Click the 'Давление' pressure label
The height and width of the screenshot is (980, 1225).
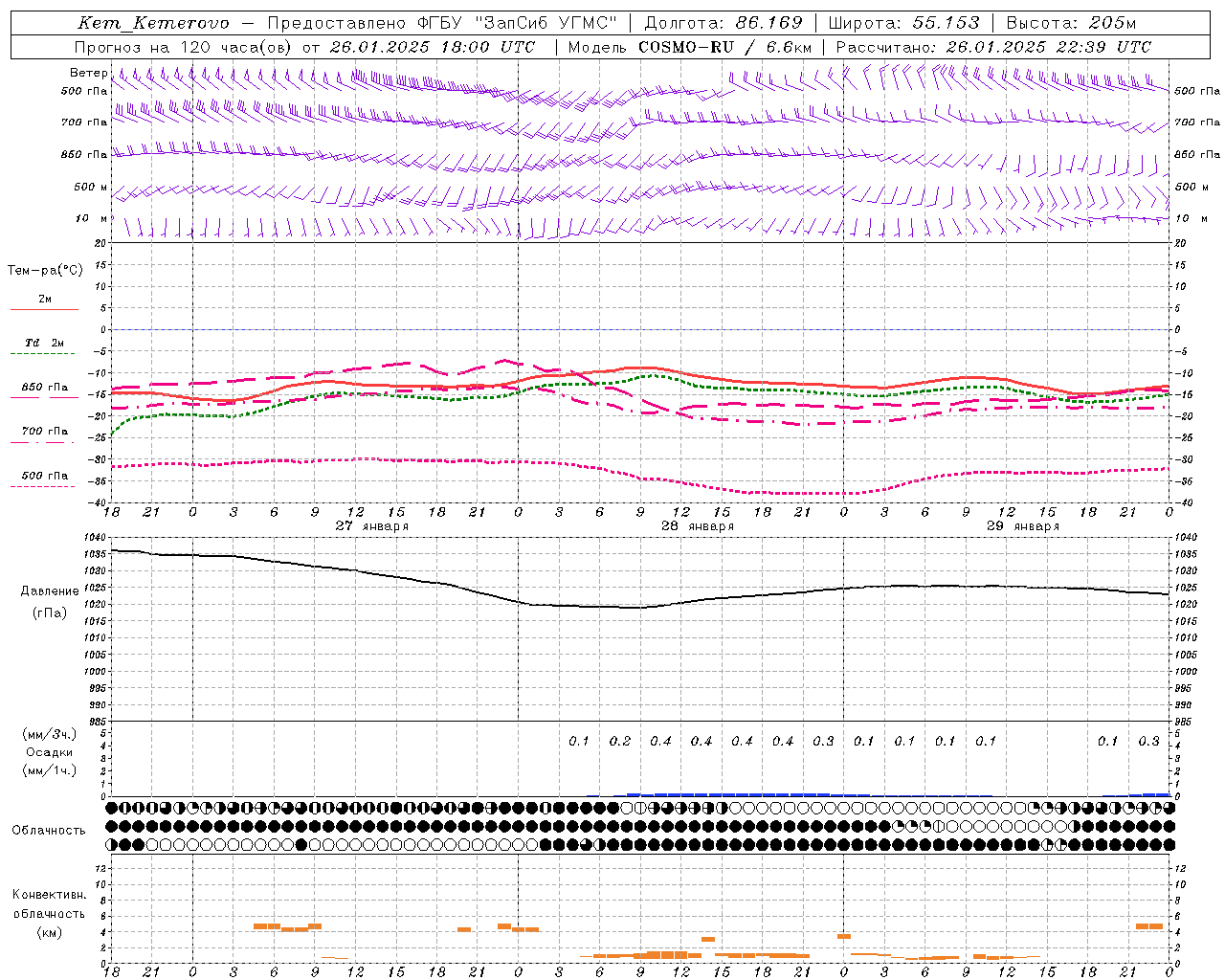(50, 591)
